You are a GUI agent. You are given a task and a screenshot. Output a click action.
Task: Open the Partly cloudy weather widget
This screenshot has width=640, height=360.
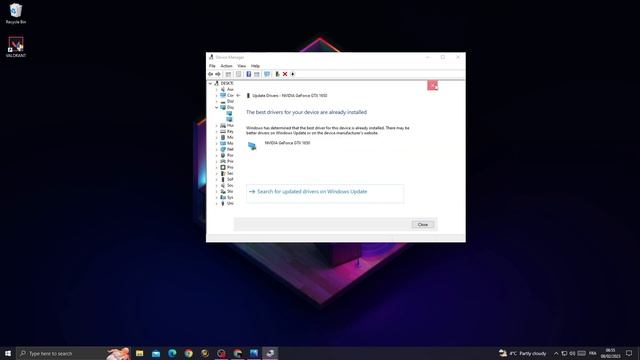pos(522,353)
